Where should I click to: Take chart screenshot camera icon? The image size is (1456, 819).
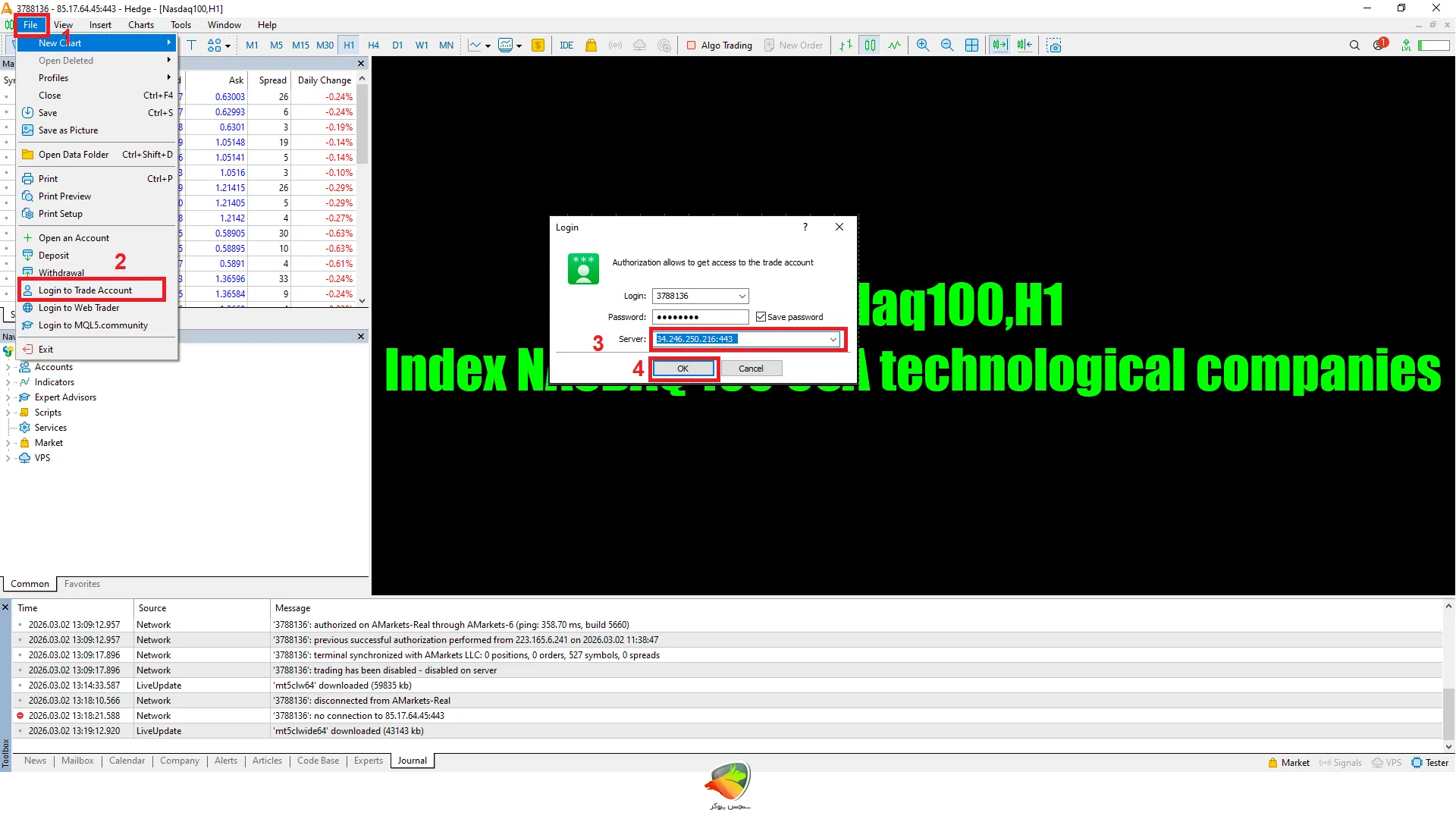coord(1053,45)
